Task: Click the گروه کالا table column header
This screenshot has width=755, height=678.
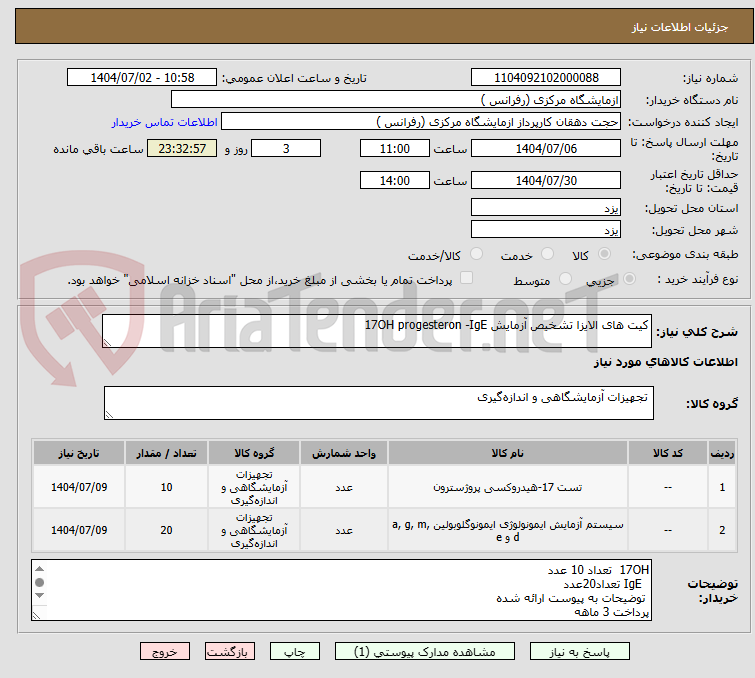Action: pyautogui.click(x=254, y=453)
